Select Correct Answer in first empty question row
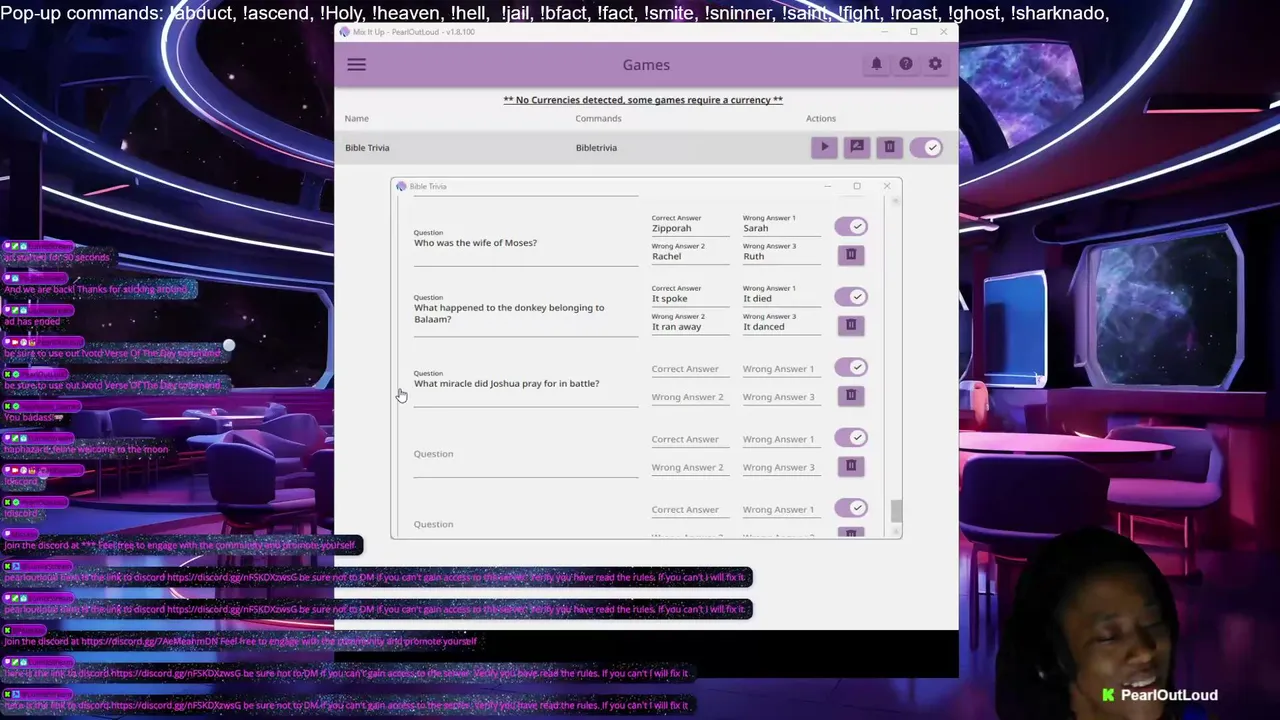Screen dimensions: 1280x720 click(690, 439)
